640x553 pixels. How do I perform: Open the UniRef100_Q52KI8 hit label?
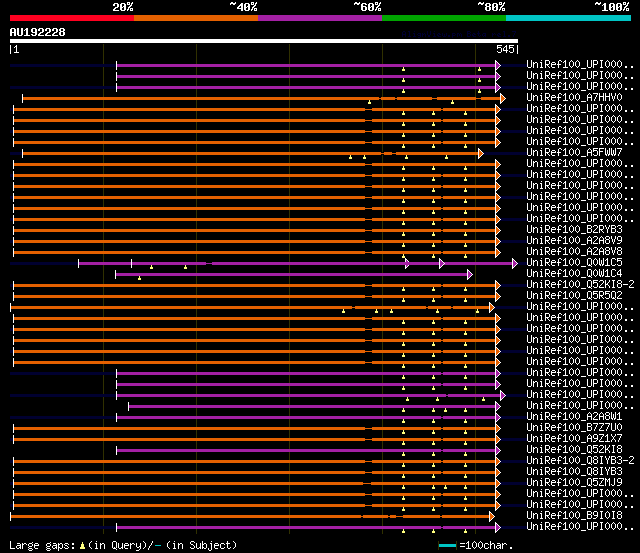click(574, 449)
